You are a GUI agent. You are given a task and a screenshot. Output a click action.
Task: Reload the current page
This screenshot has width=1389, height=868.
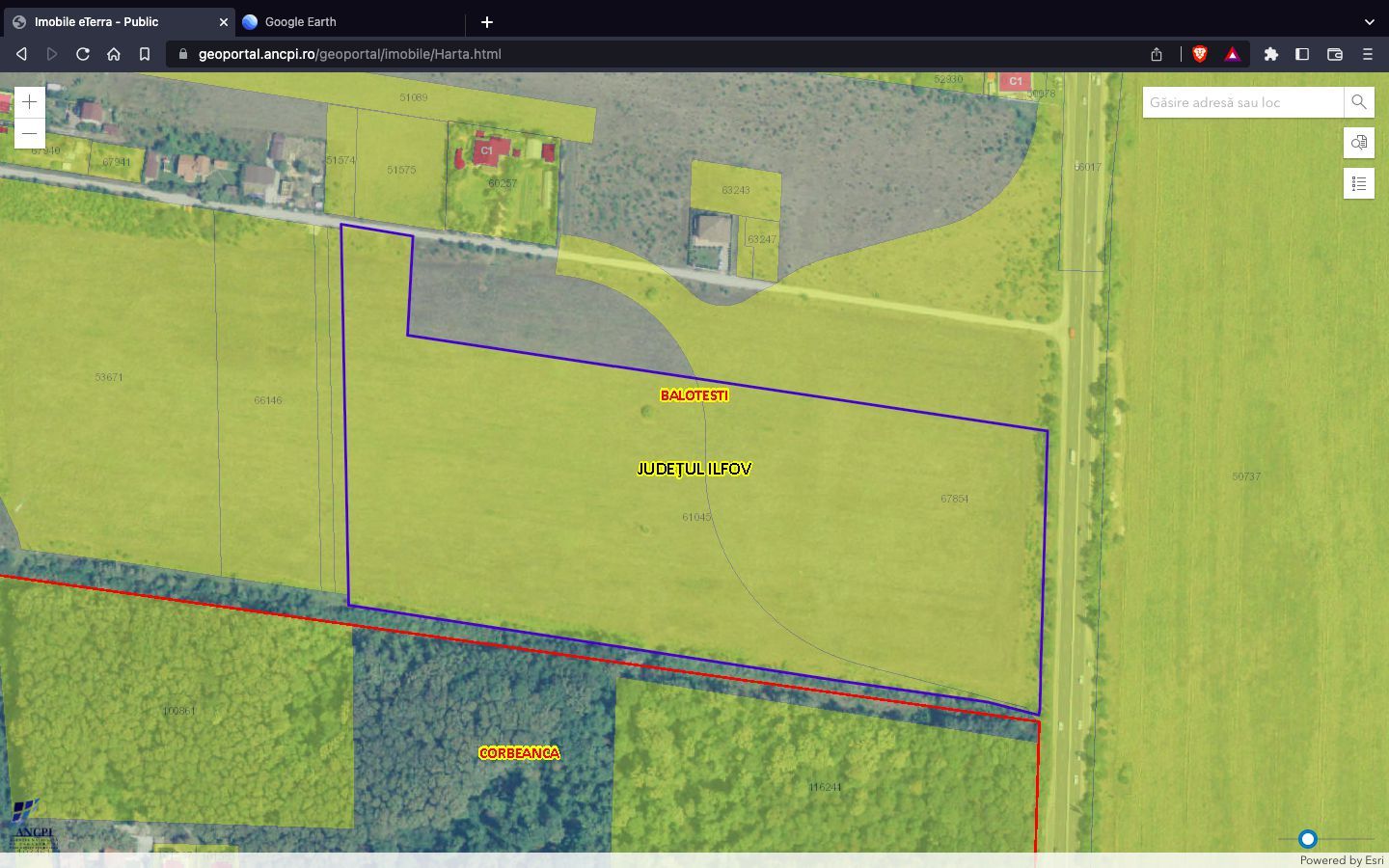coord(83,54)
